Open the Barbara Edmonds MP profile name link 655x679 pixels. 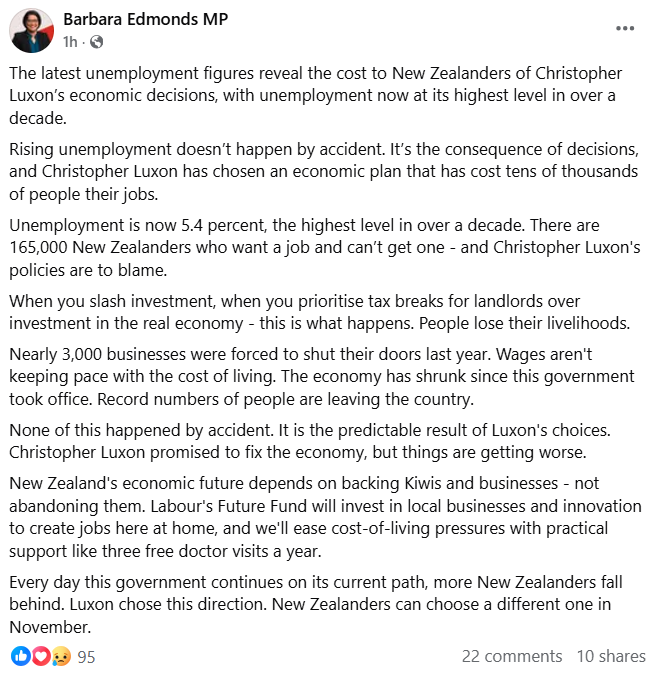[x=145, y=20]
